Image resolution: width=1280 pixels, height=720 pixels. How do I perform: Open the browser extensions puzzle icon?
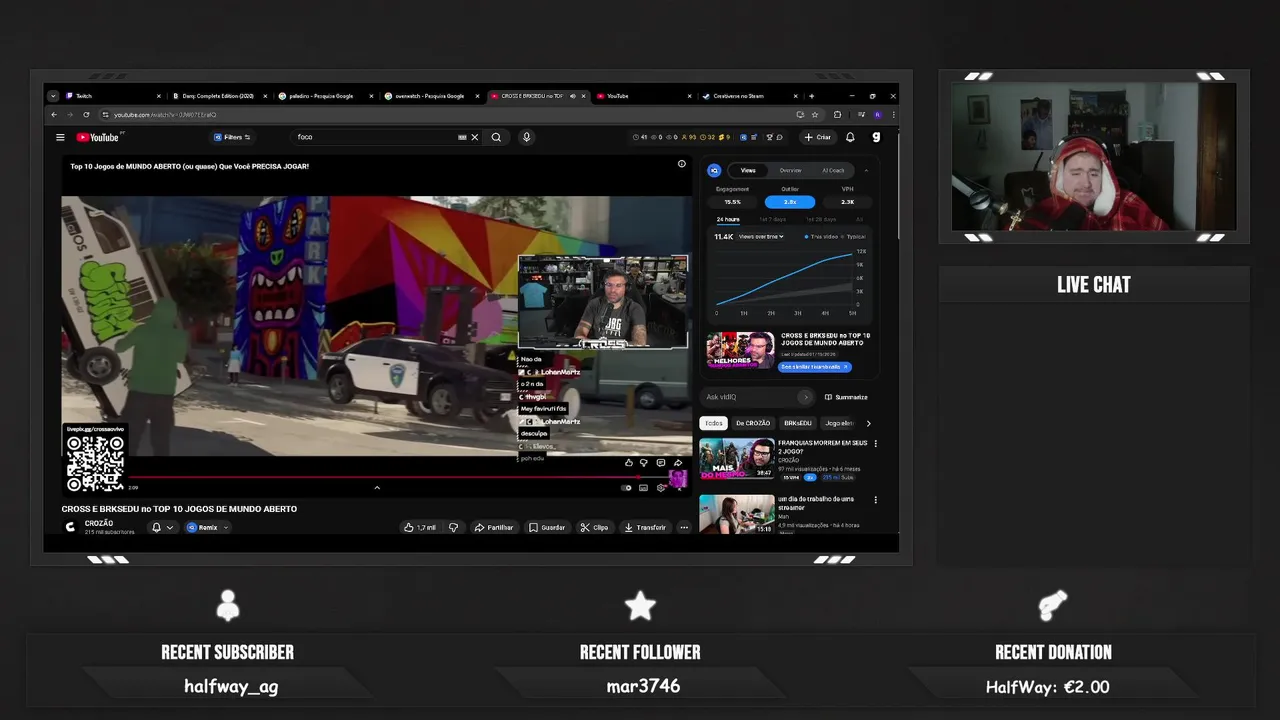(838, 114)
